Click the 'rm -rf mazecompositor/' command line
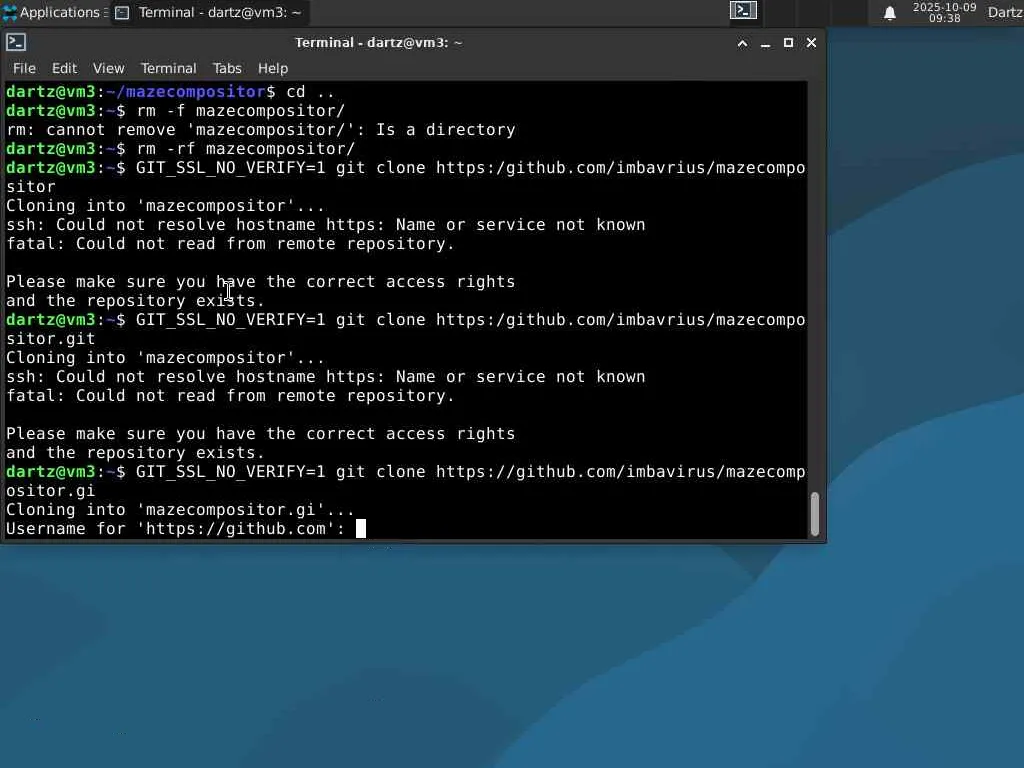 click(181, 149)
